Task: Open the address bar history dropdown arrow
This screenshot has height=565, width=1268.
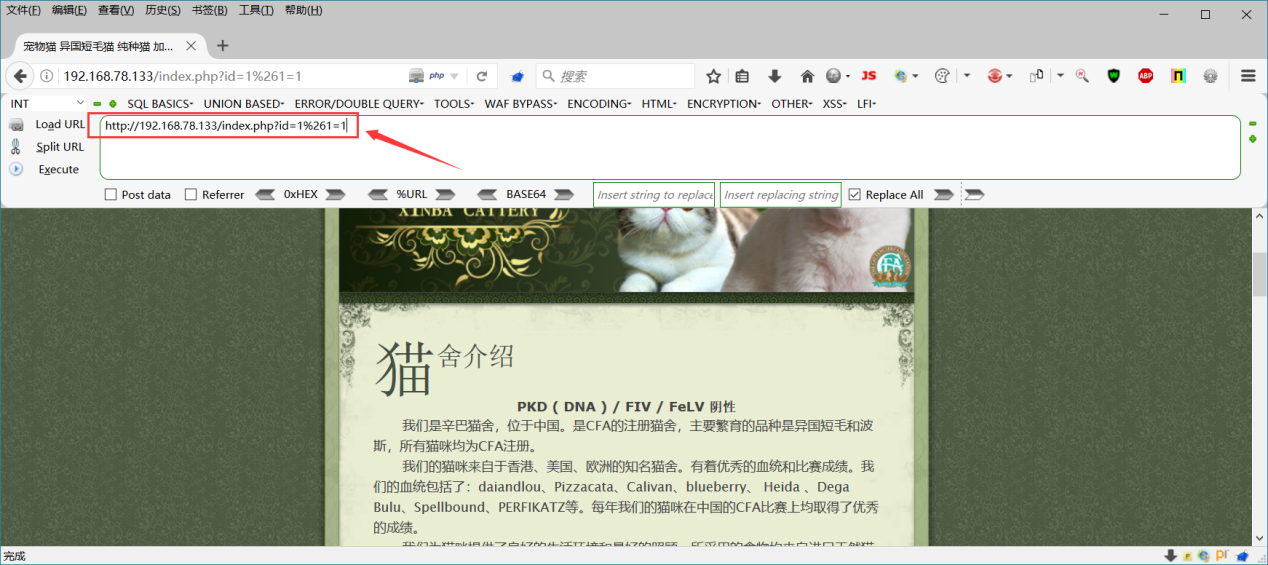Action: click(454, 76)
